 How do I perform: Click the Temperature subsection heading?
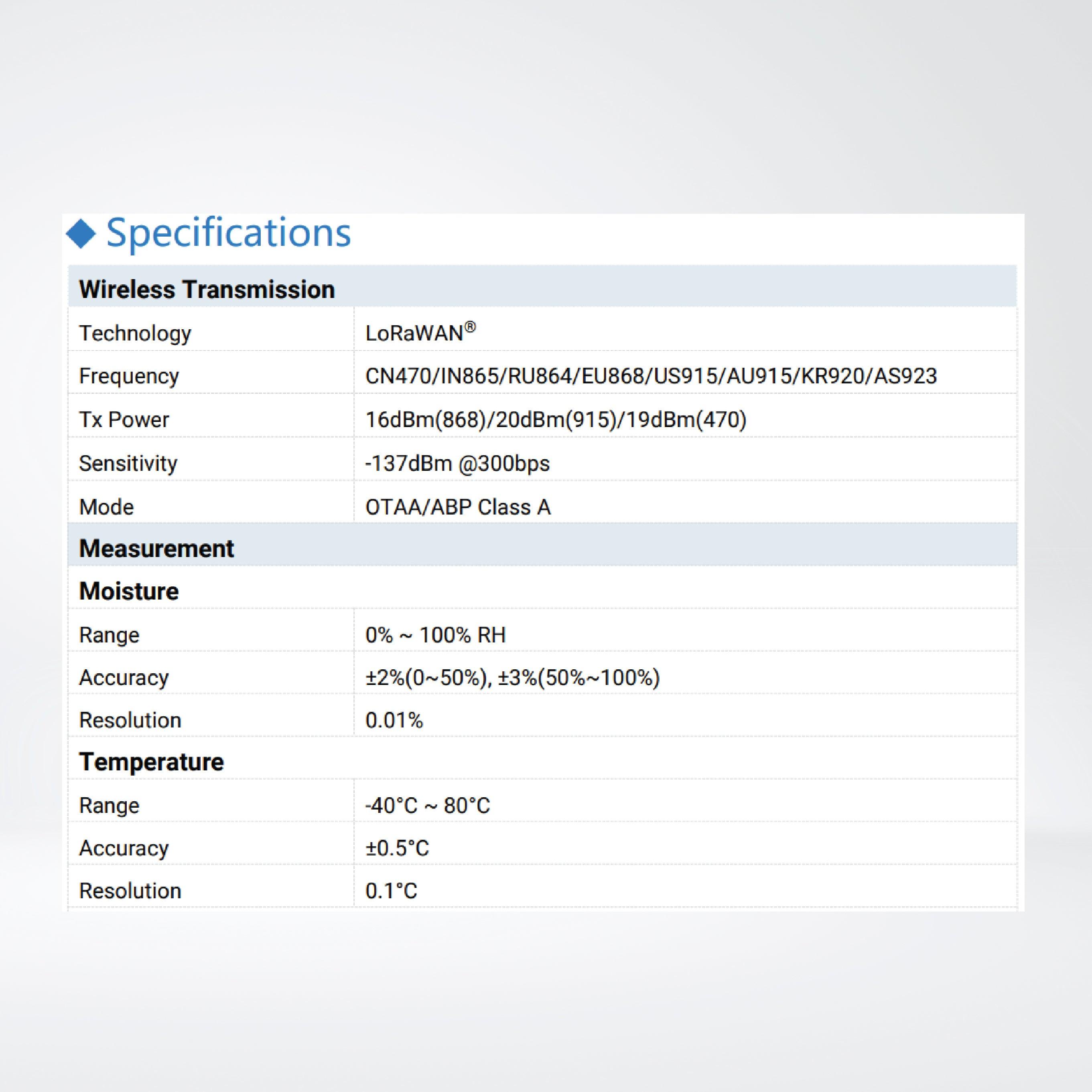[x=152, y=762]
